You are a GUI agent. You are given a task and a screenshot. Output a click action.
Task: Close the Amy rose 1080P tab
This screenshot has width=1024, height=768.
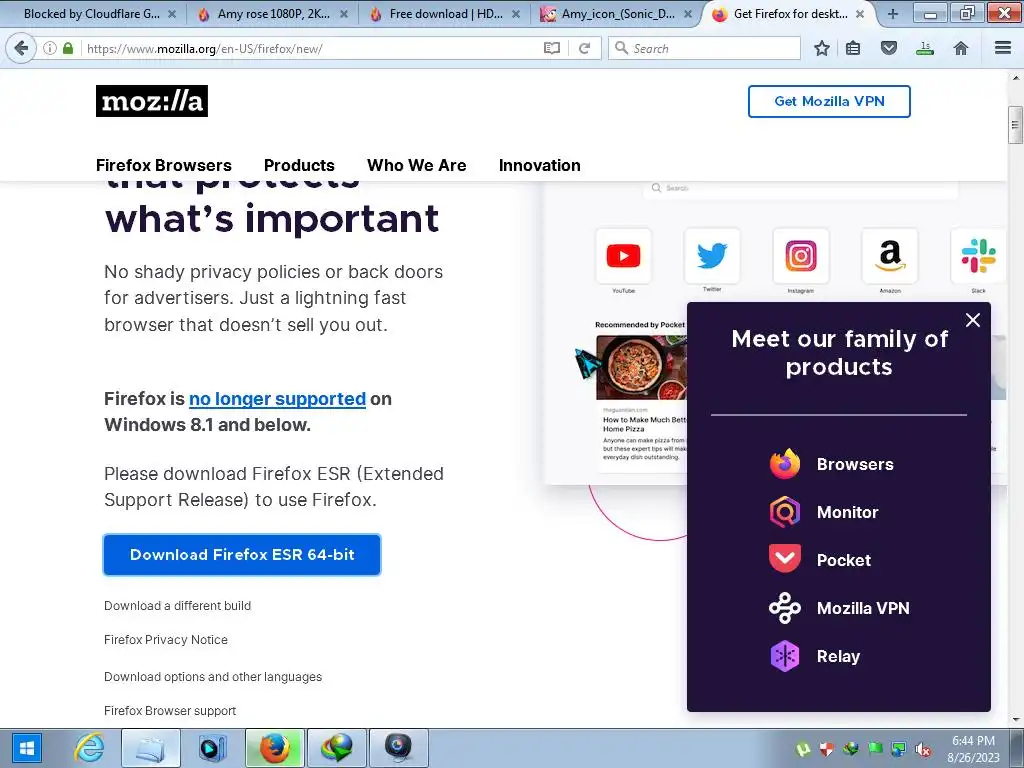click(344, 14)
